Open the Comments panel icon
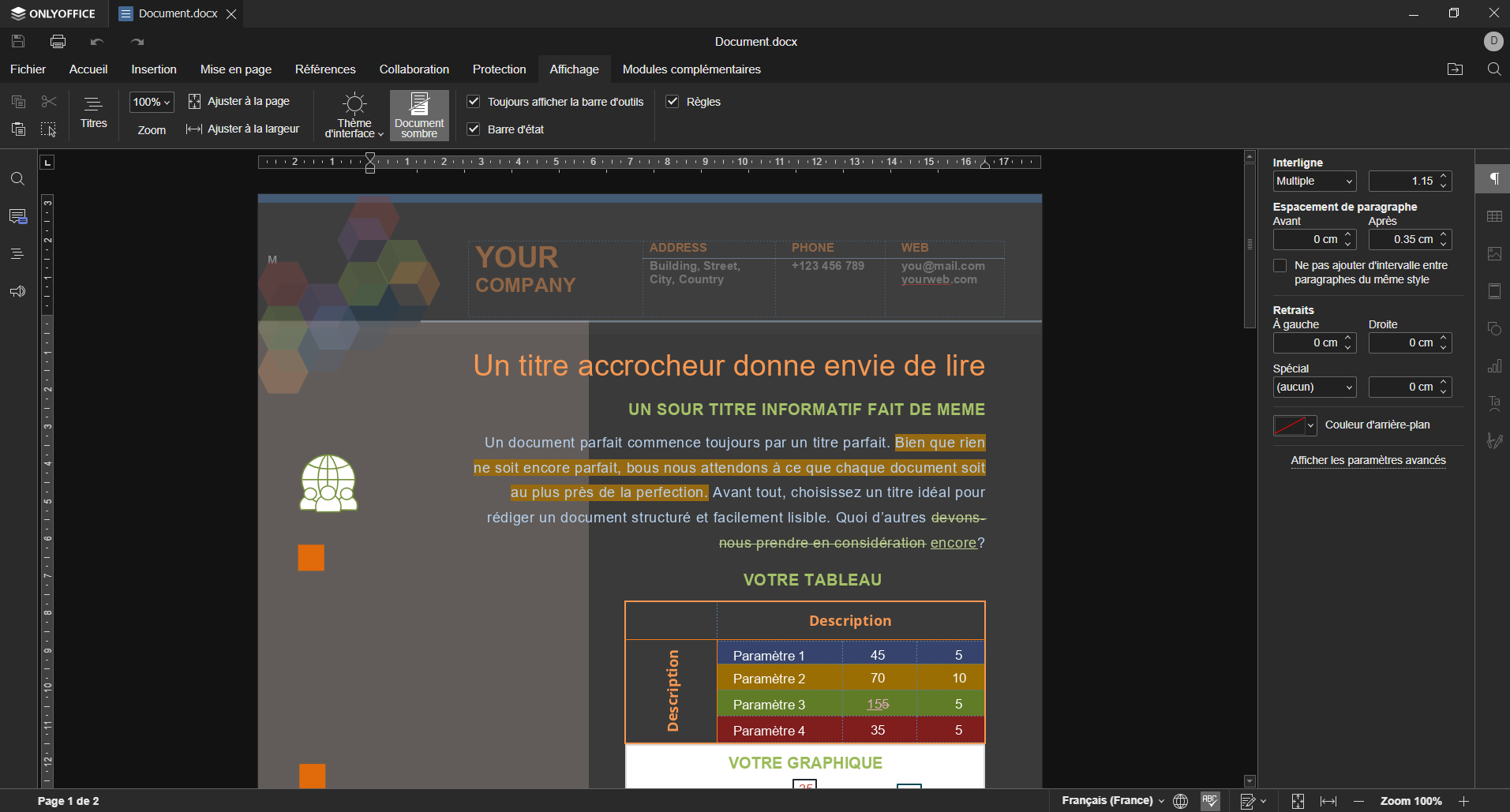Viewport: 1510px width, 812px height. (17, 216)
